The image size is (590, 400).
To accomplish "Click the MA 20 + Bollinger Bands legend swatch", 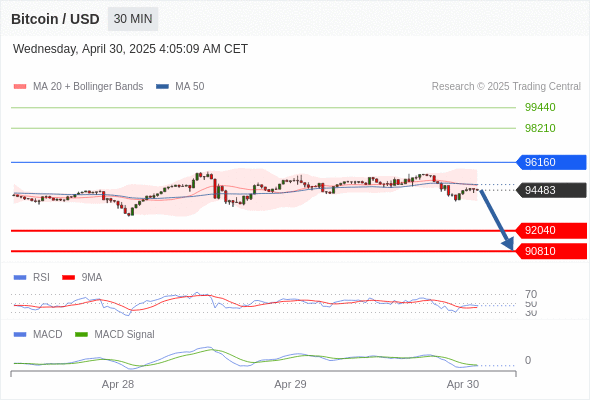I will pyautogui.click(x=20, y=87).
